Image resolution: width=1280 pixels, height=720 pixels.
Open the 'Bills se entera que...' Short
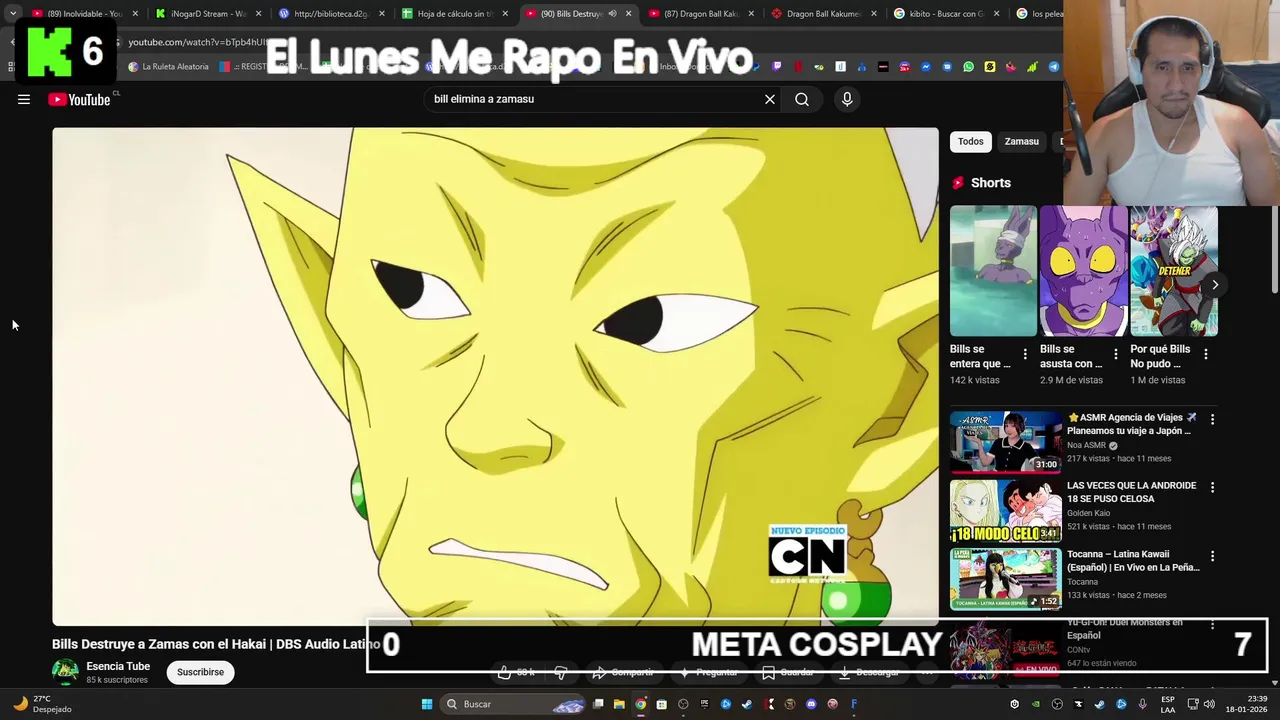click(x=993, y=271)
